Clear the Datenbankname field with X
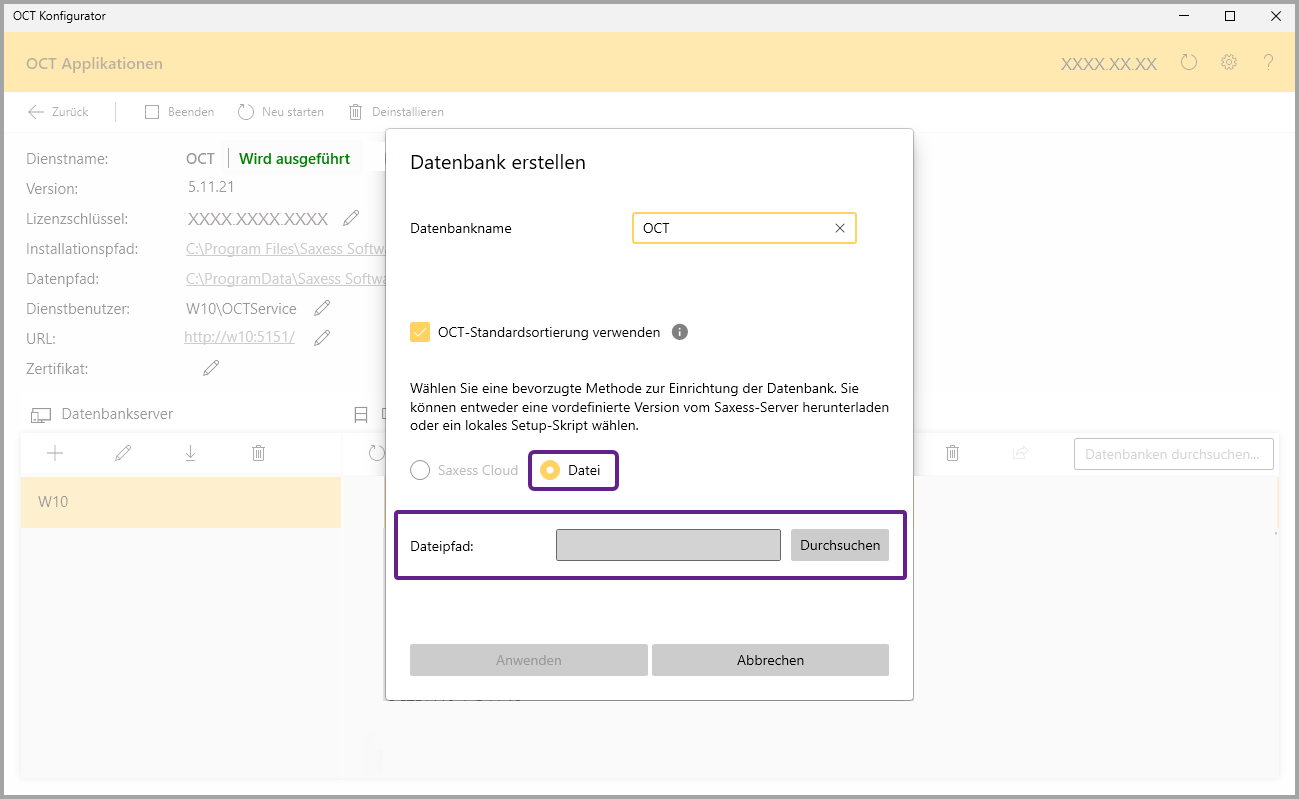The image size is (1299, 799). (840, 228)
